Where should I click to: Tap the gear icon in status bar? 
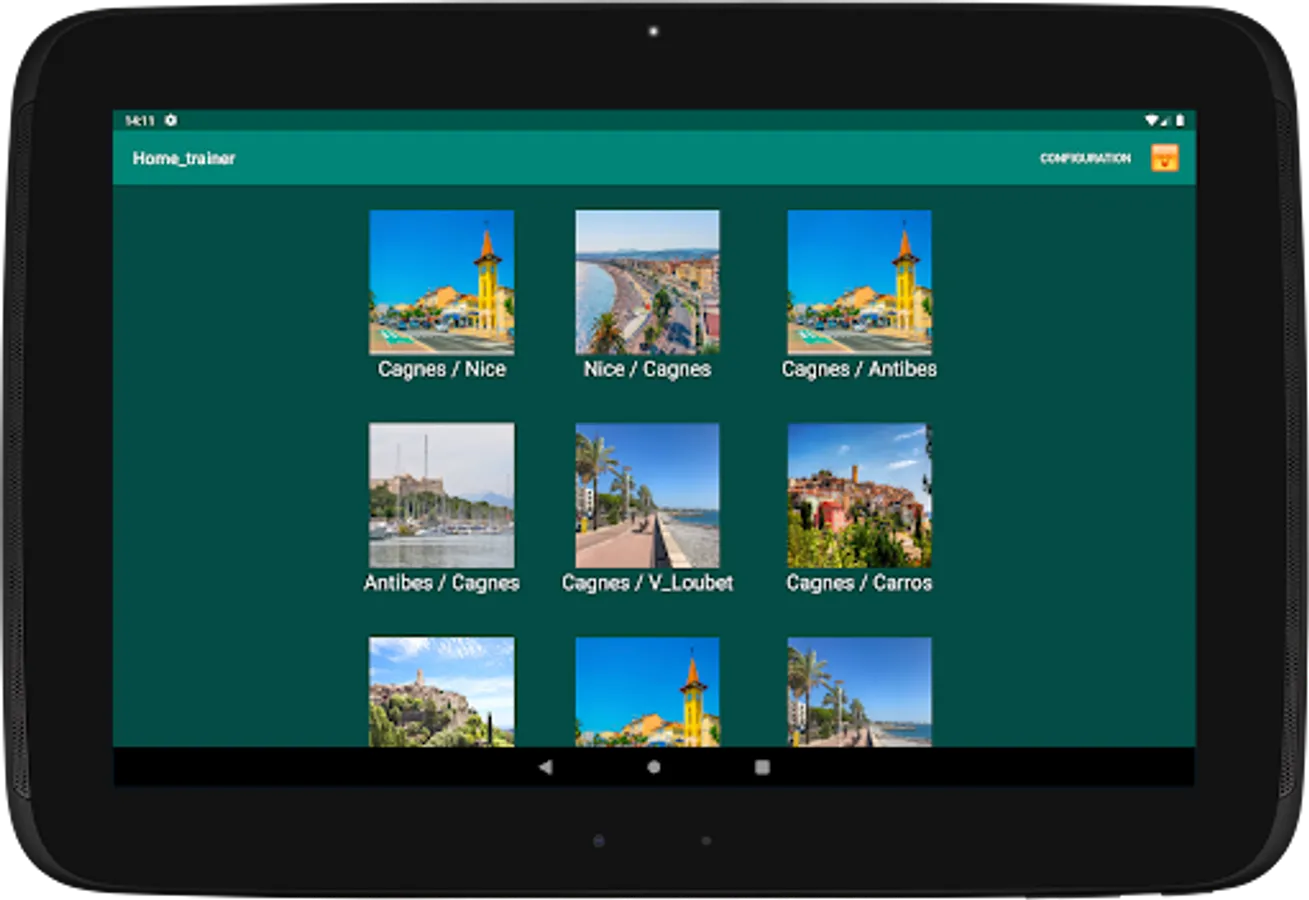click(x=171, y=120)
